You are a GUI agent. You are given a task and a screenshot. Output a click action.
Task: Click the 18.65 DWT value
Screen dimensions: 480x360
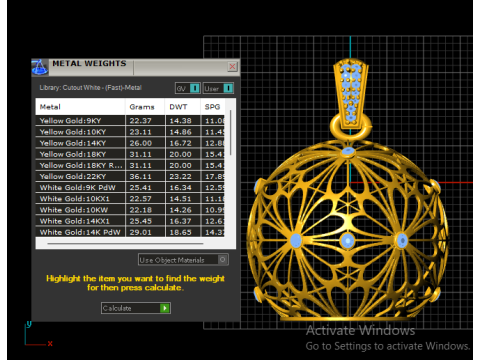(x=180, y=232)
